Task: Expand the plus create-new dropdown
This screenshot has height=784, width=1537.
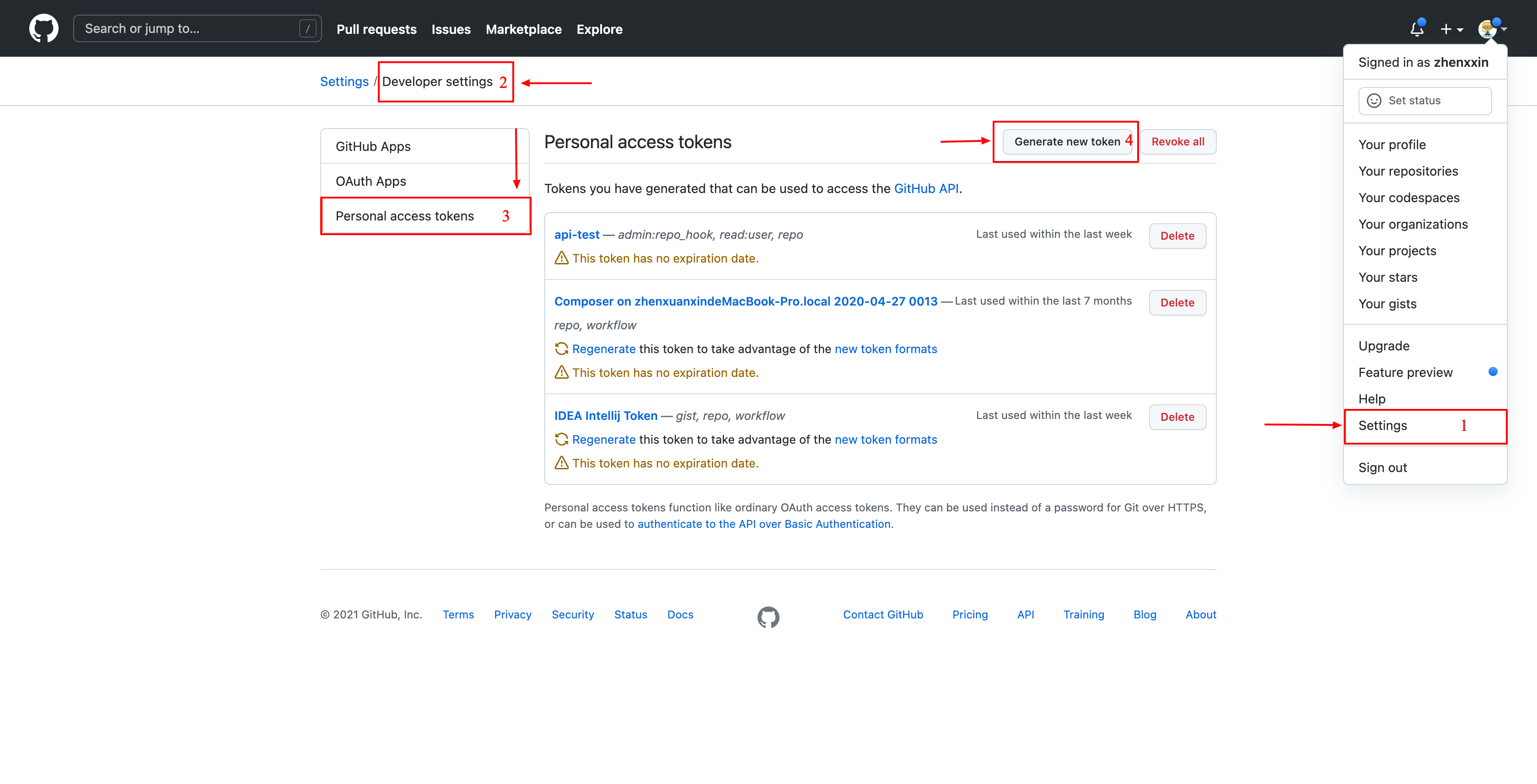Action: pos(1451,29)
